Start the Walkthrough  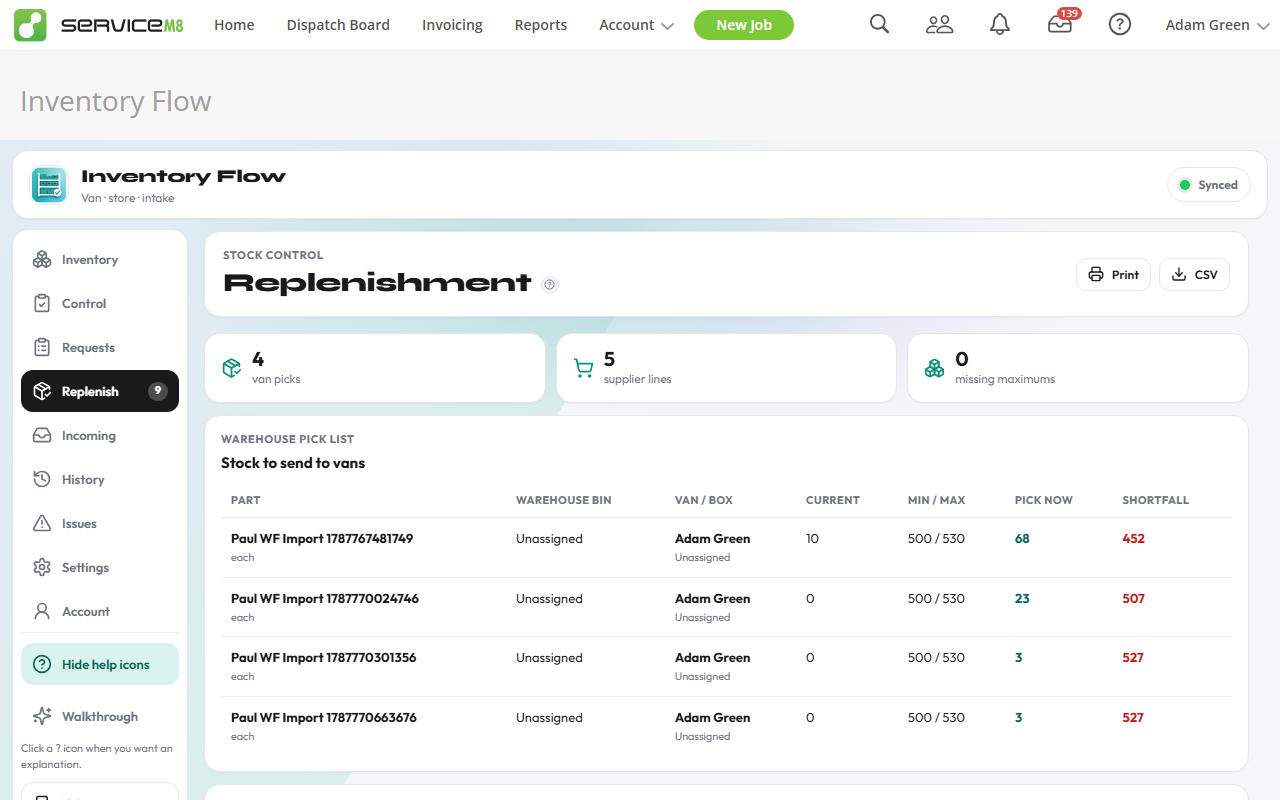coord(100,717)
